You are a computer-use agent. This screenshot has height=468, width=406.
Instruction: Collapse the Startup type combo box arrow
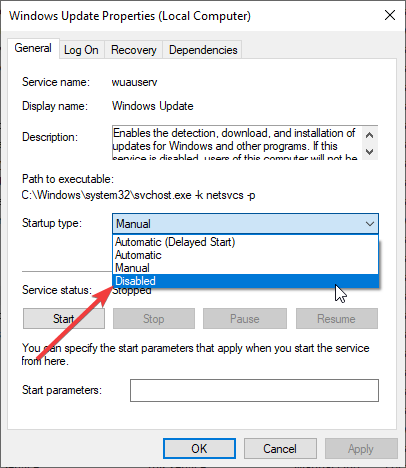pyautogui.click(x=370, y=224)
